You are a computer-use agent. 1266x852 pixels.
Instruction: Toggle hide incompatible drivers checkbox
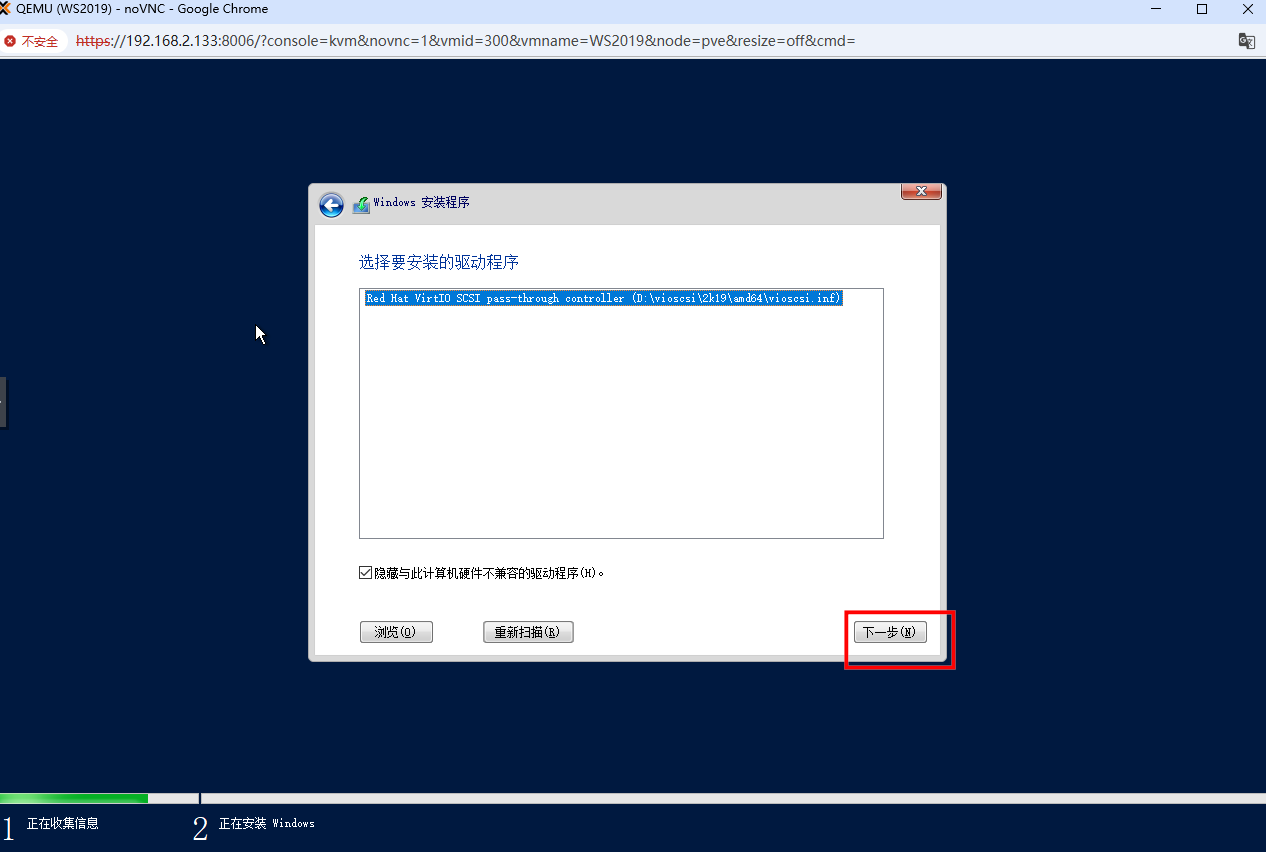click(x=365, y=573)
